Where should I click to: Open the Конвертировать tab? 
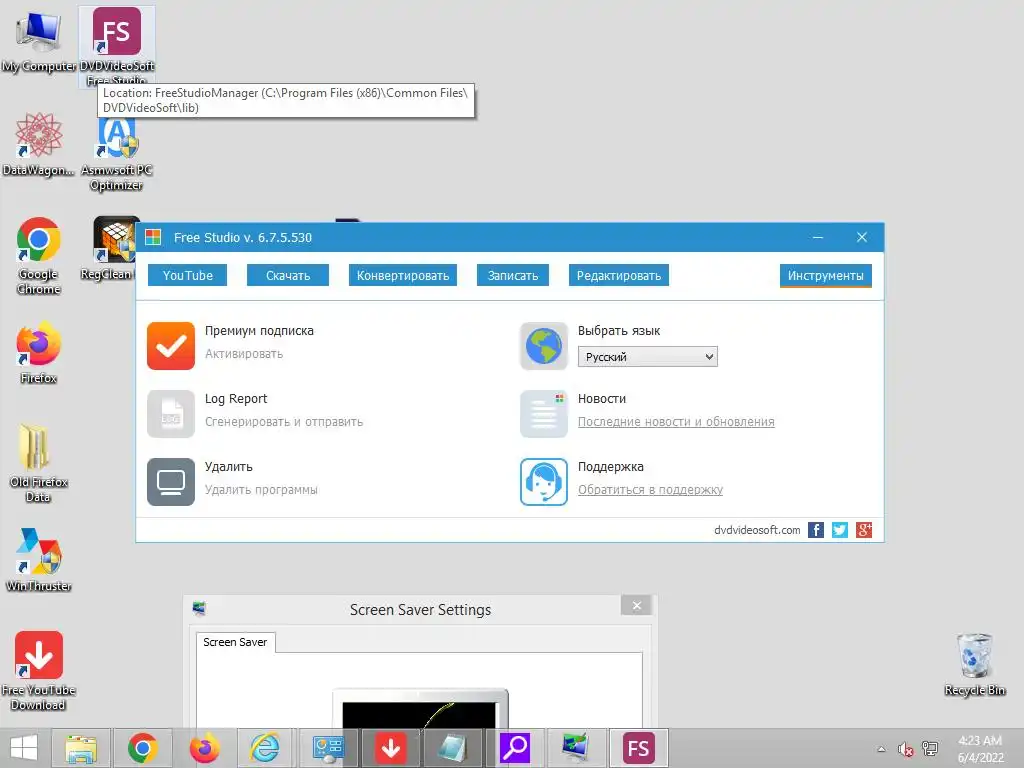403,275
